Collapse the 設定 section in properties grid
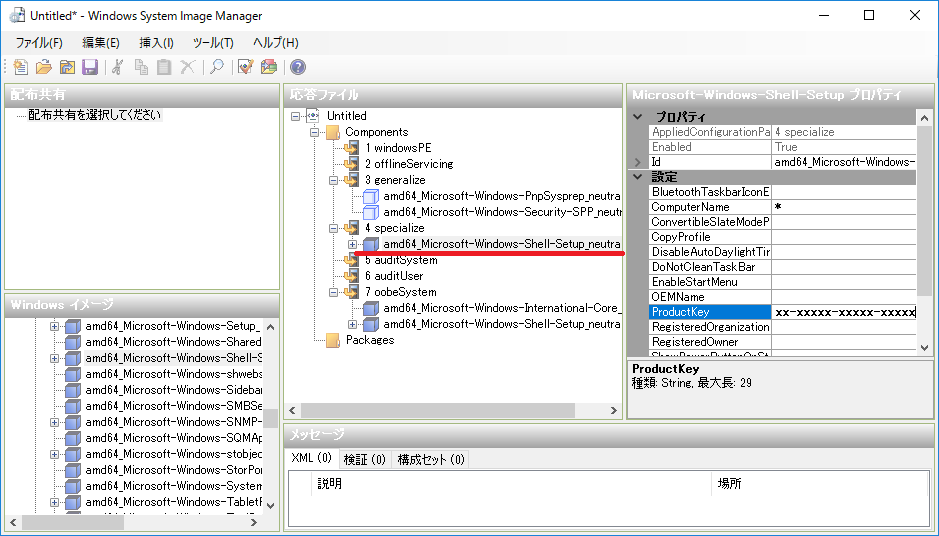Image resolution: width=939 pixels, height=536 pixels. point(638,177)
